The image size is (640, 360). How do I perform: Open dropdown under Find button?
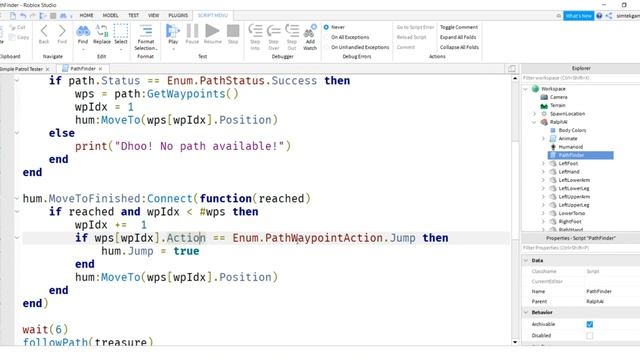pyautogui.click(x=83, y=50)
